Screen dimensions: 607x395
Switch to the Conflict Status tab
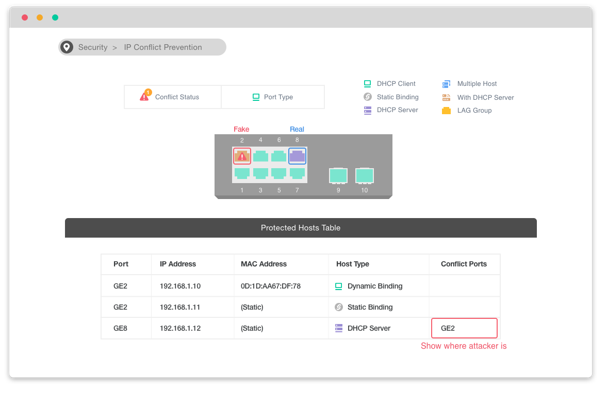click(x=173, y=97)
